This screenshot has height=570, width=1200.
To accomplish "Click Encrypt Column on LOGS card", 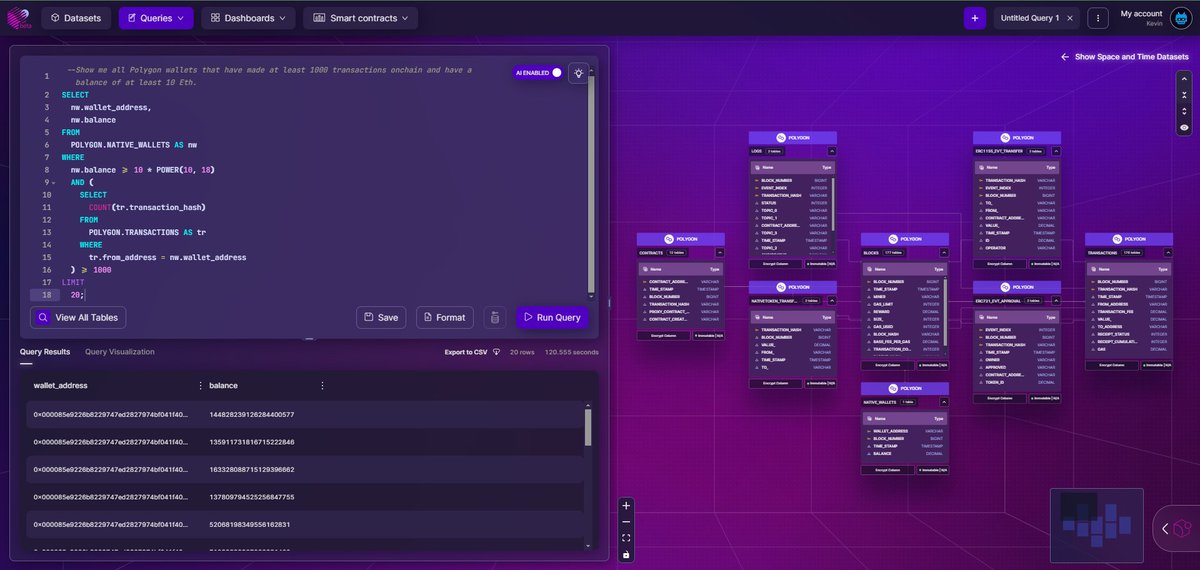I will [x=777, y=263].
